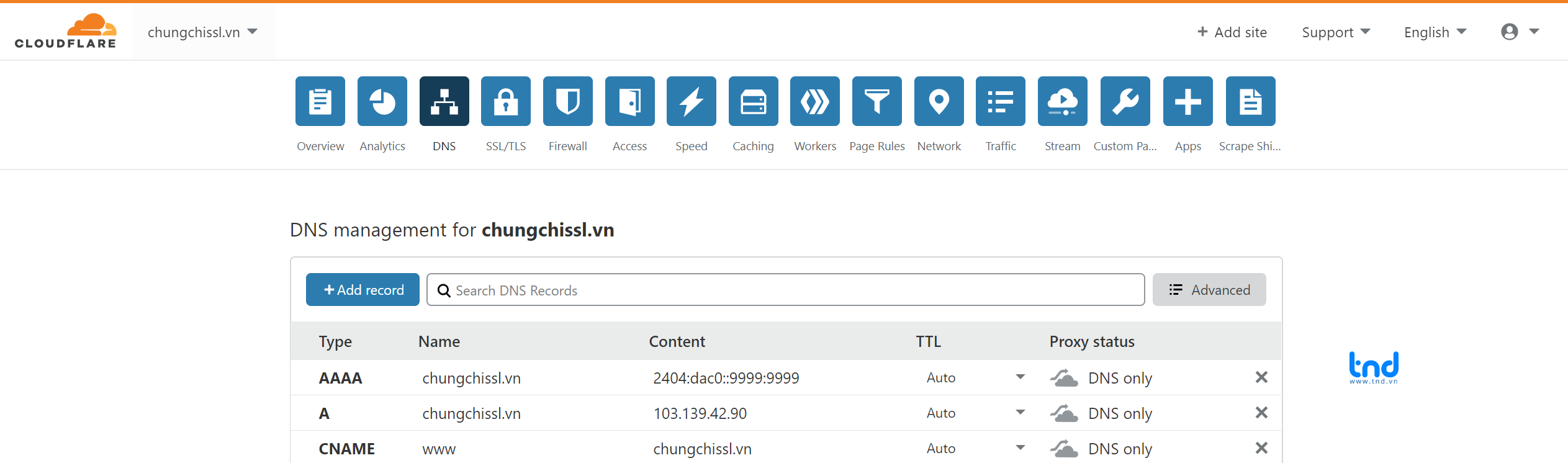Click the Search DNS Records field
The width and height of the screenshot is (1568, 463).
[x=785, y=290]
